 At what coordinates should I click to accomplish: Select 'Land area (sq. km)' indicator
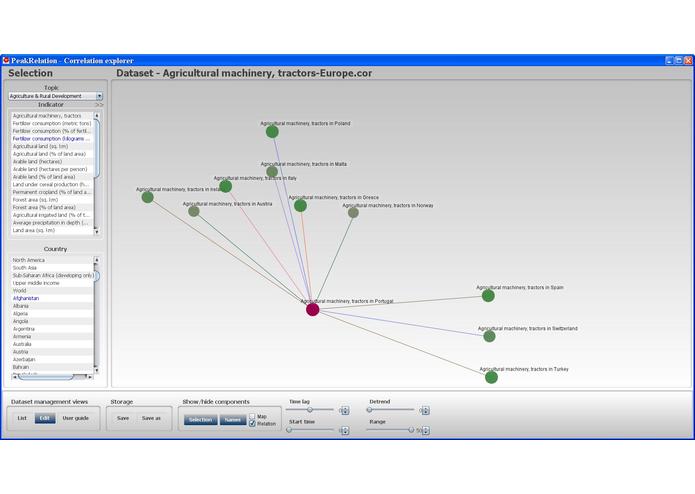(52, 230)
